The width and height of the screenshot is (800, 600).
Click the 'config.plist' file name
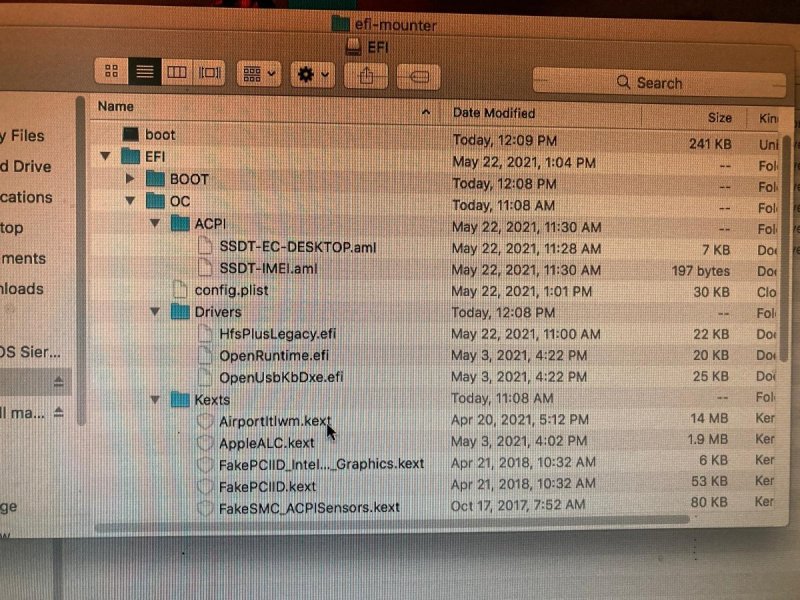(x=232, y=290)
